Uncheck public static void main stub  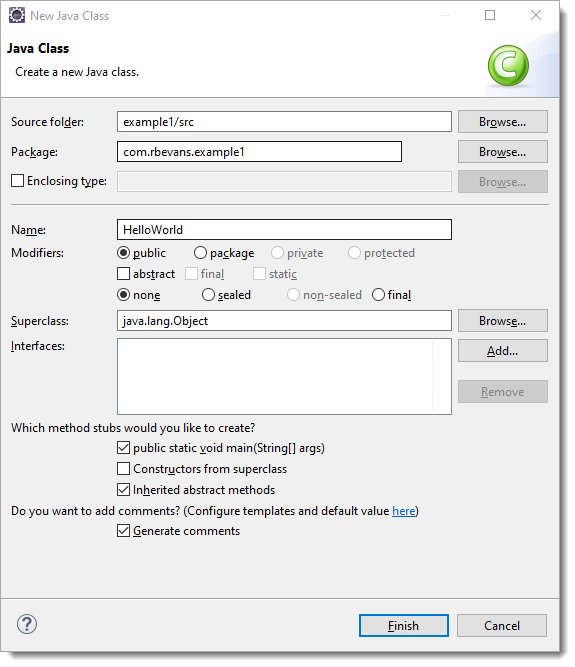123,448
